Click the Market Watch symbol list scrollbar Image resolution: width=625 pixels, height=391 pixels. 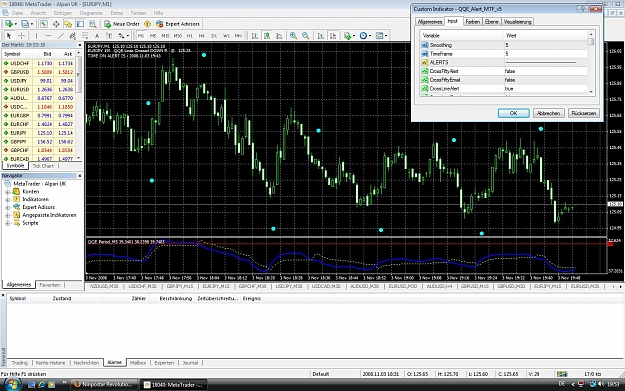(x=79, y=105)
